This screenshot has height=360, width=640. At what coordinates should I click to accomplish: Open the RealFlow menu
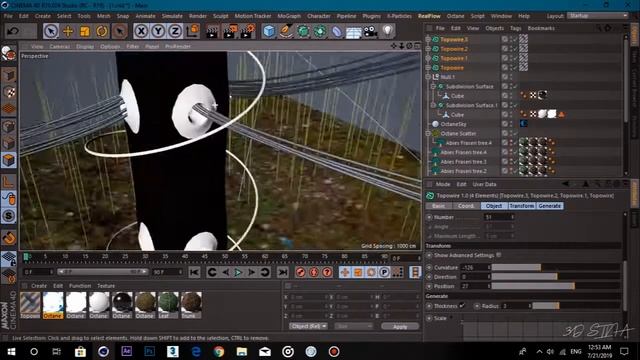(x=429, y=16)
